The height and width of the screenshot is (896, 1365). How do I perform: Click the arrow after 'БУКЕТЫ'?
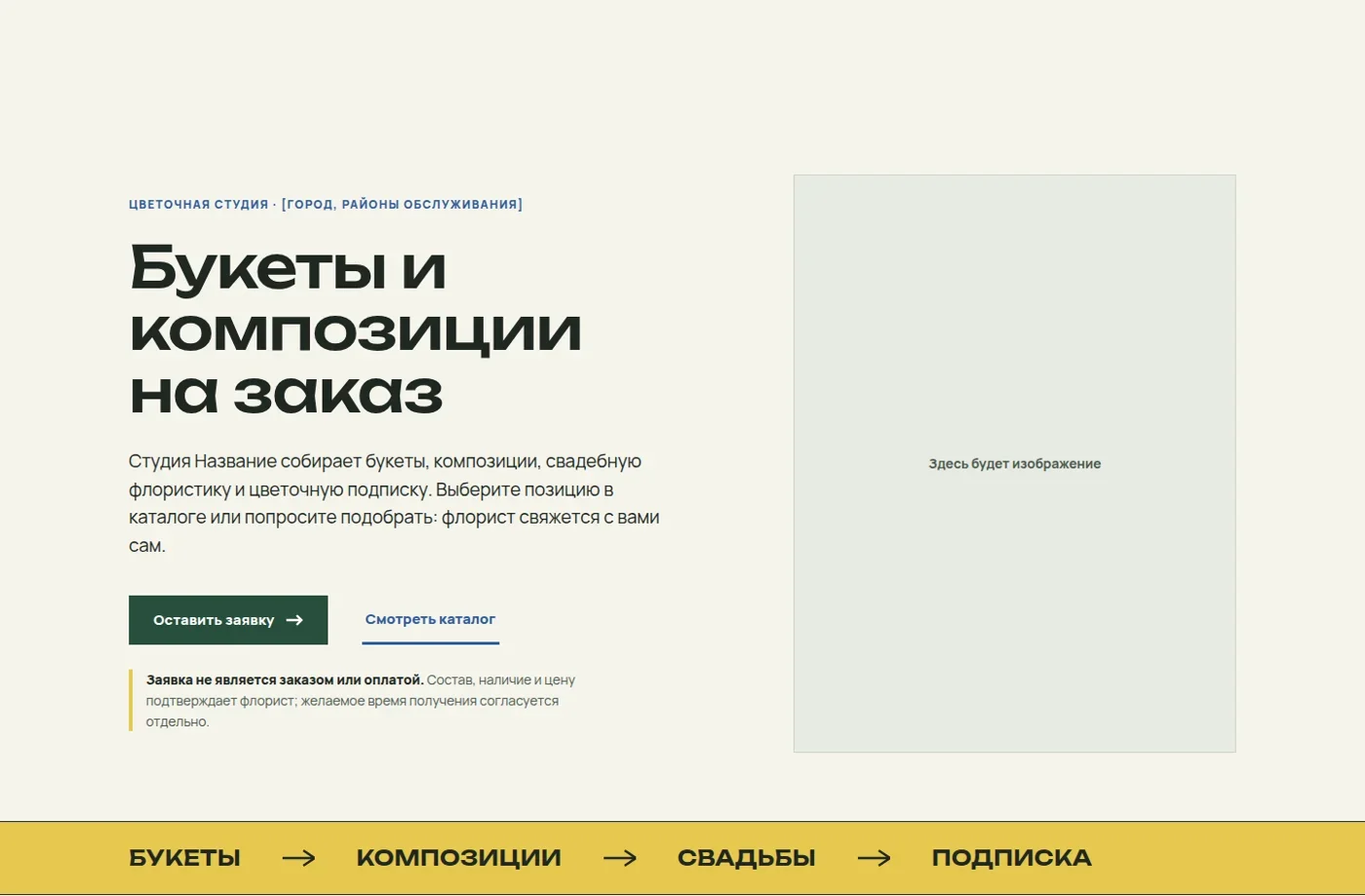(x=298, y=858)
